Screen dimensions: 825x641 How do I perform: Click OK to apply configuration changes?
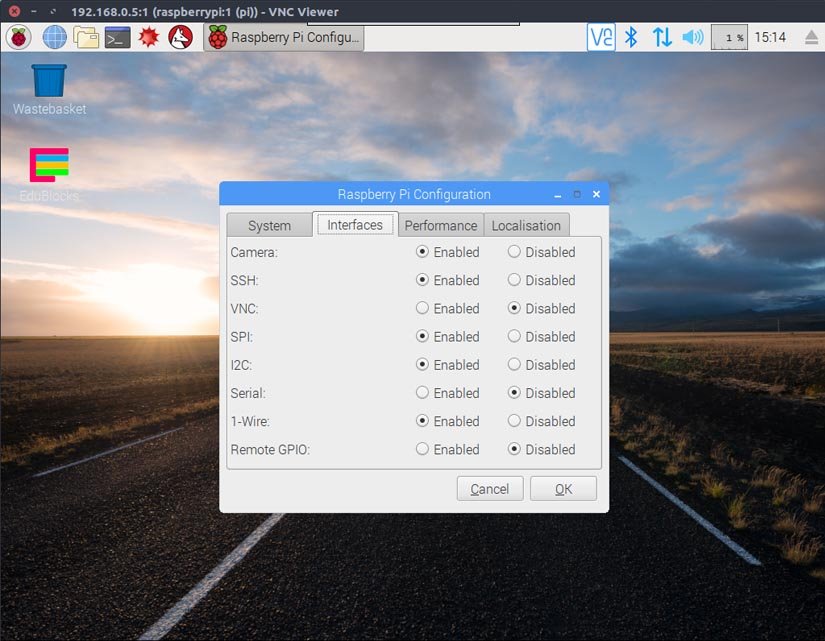pos(563,488)
